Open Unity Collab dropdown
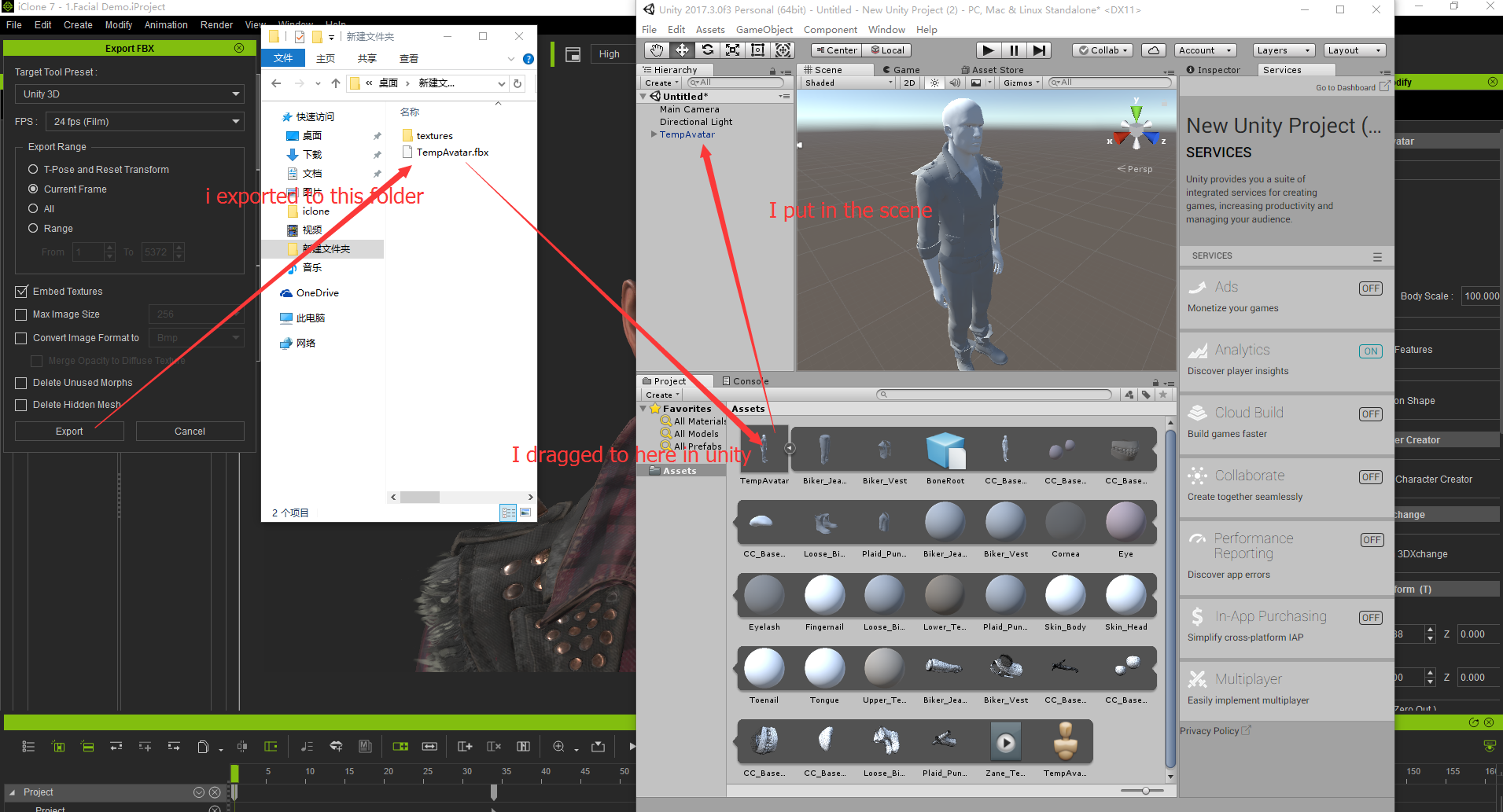Screen dimensions: 1503x812 1103,50
